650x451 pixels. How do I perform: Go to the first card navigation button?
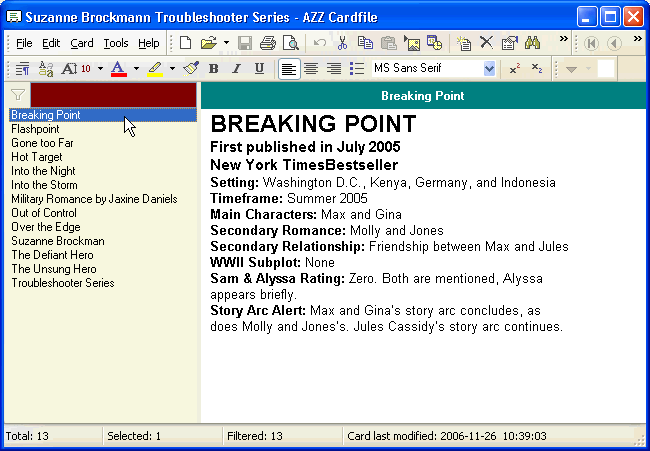coord(592,43)
